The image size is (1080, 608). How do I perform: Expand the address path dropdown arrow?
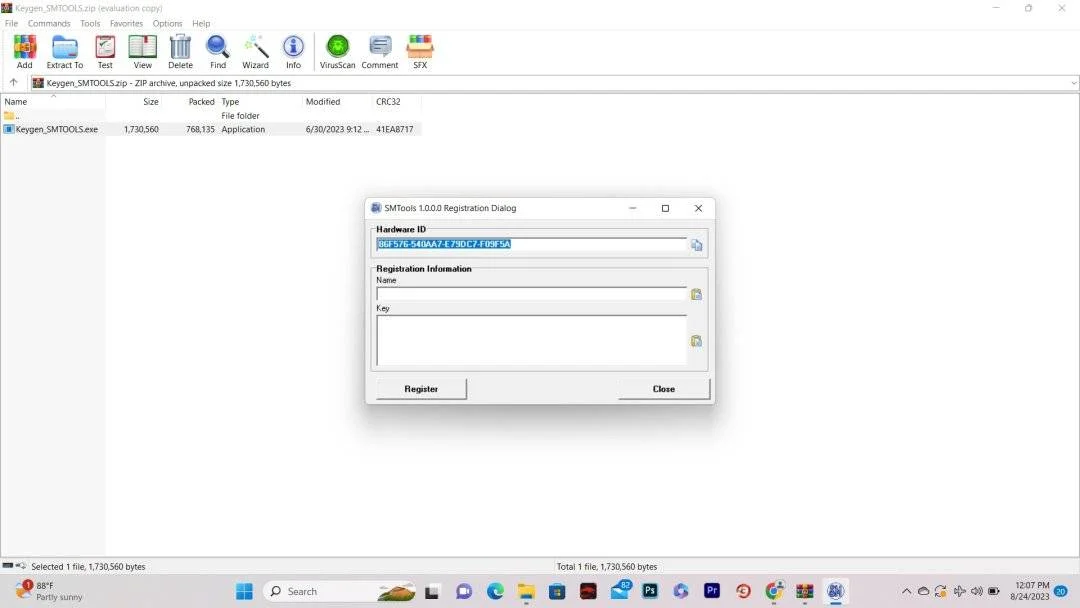point(1073,83)
